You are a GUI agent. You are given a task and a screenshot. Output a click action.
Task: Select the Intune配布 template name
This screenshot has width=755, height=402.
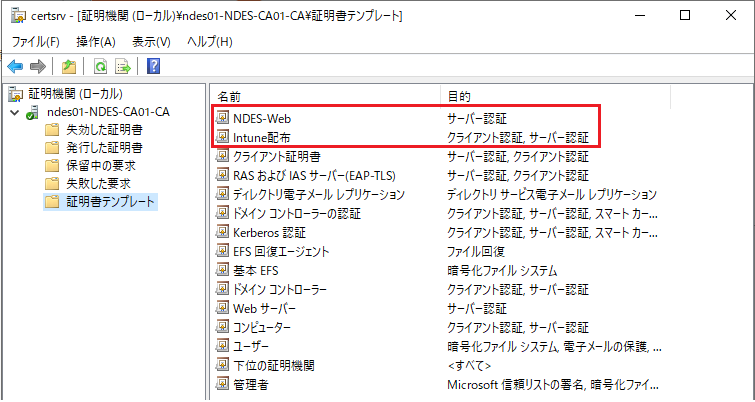tap(262, 138)
